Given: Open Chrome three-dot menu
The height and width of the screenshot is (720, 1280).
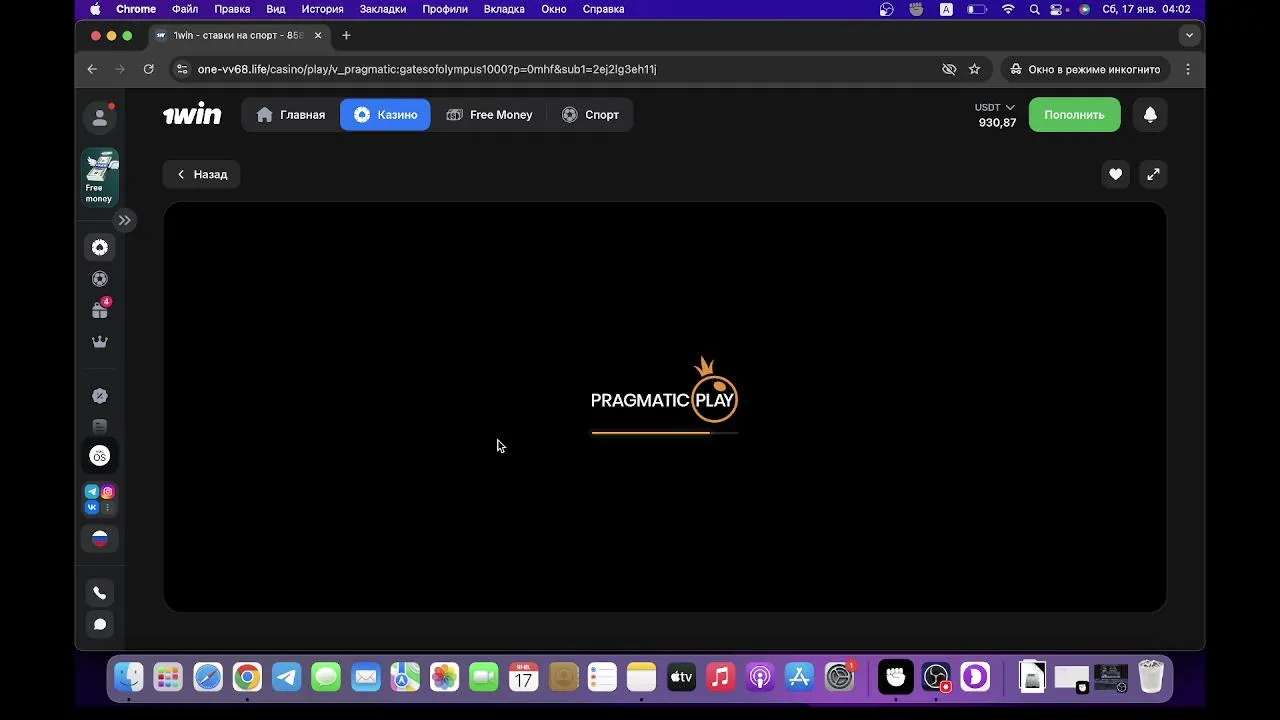Looking at the screenshot, I should pos(1188,69).
